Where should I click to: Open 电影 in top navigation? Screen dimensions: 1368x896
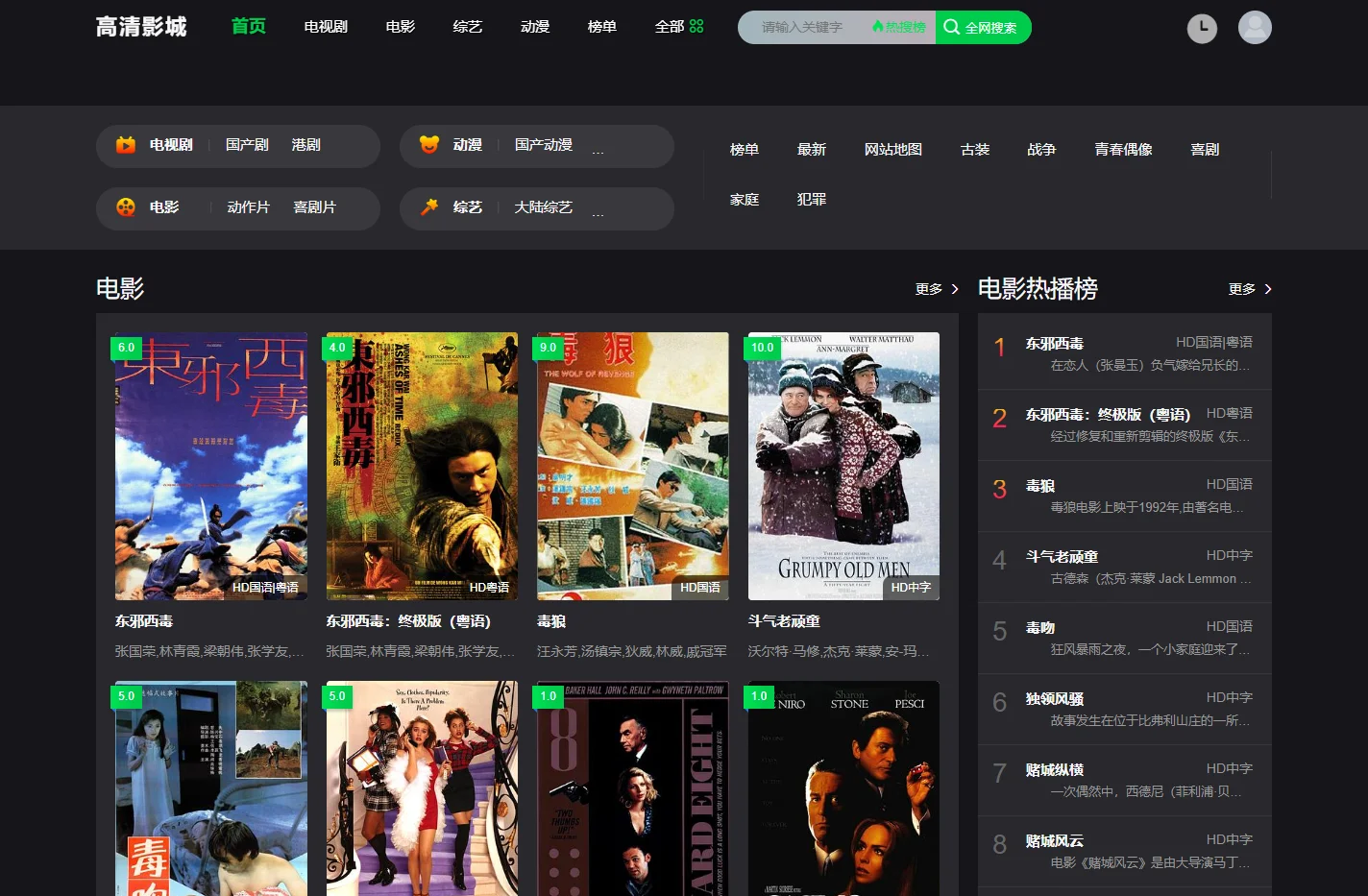tap(401, 27)
